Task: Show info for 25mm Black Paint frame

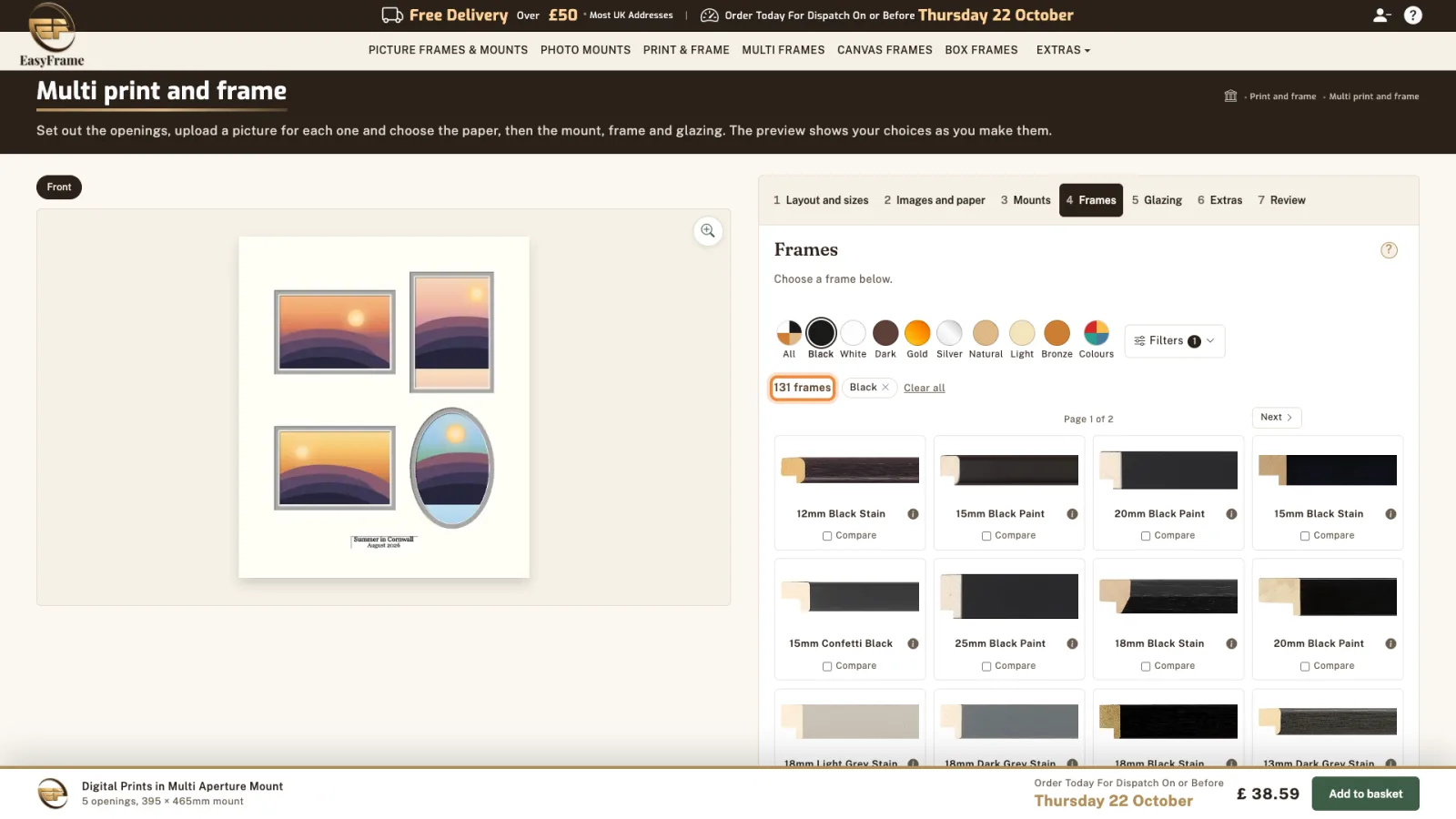Action: tap(1072, 643)
